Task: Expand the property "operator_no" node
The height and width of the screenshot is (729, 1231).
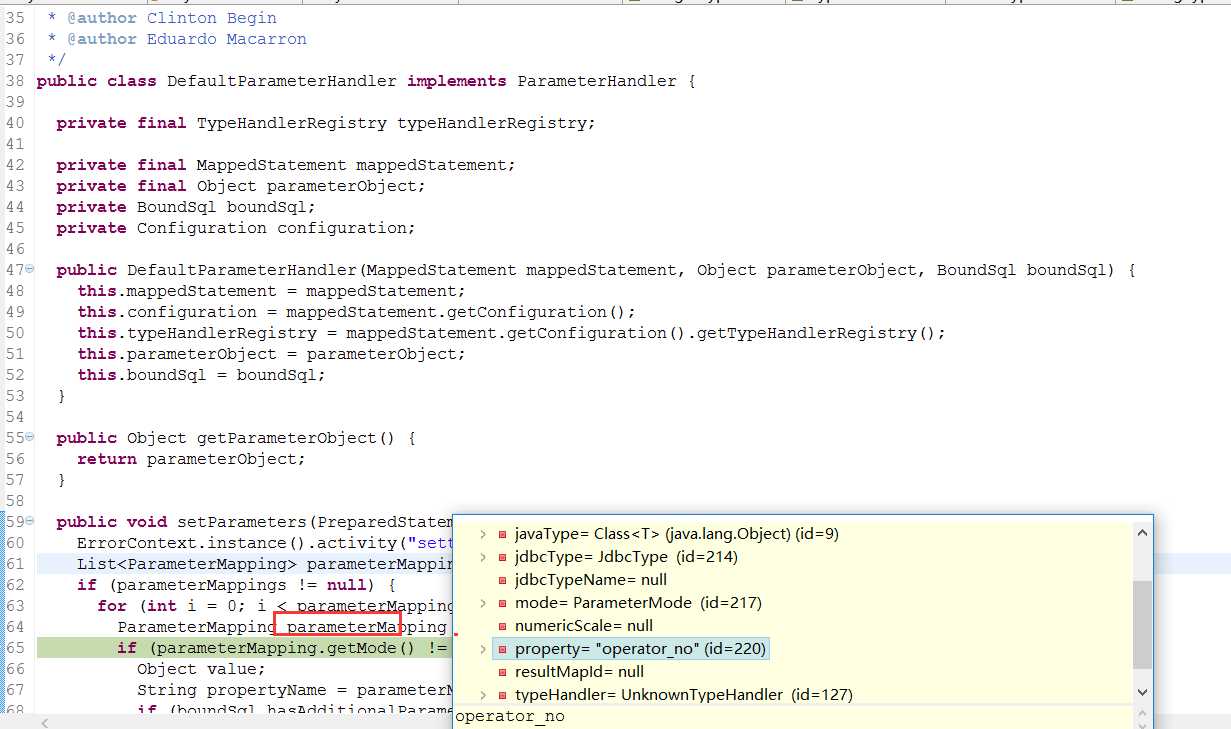Action: [483, 649]
